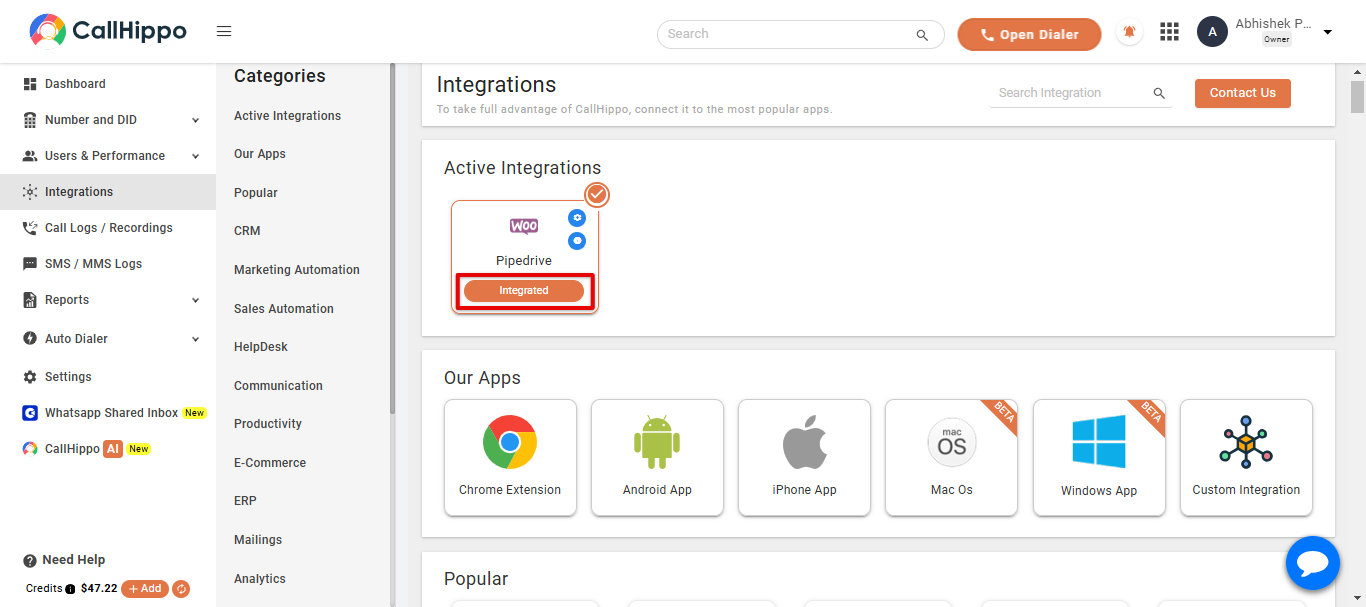Select the Marketing Automation category
1366x607 pixels.
[x=297, y=270]
